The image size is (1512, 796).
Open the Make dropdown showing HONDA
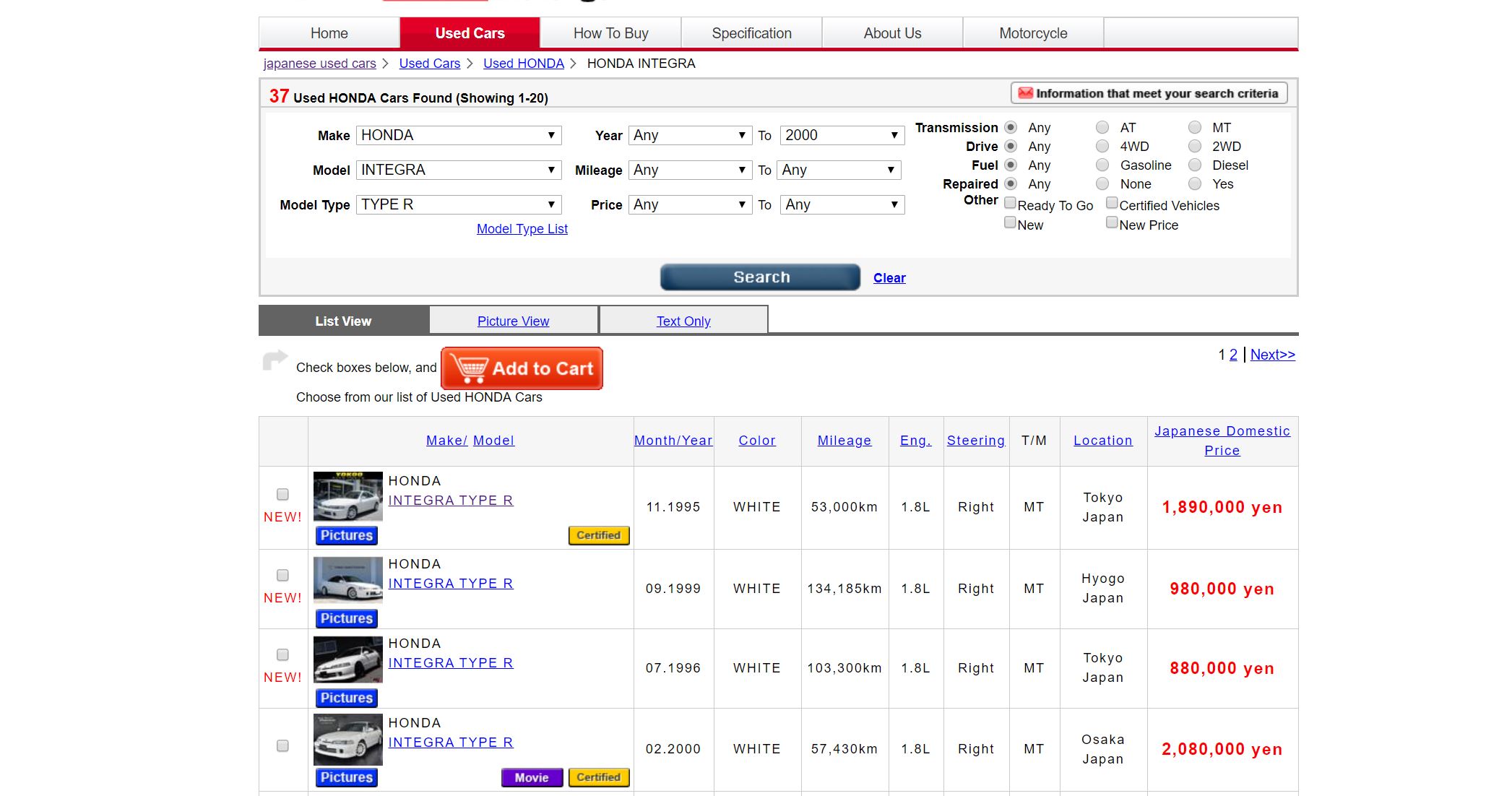tap(459, 135)
